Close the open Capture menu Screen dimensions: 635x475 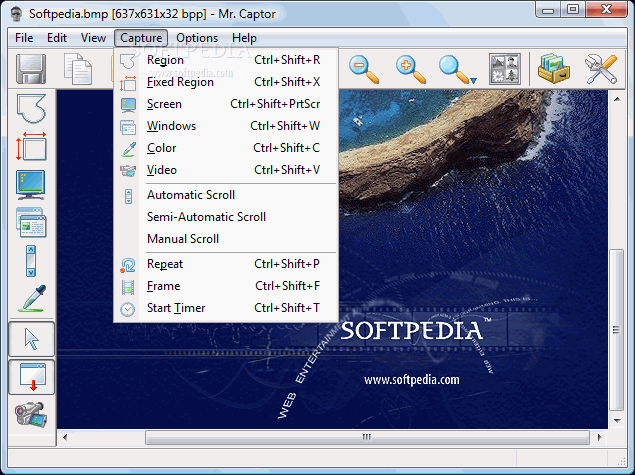pos(141,38)
